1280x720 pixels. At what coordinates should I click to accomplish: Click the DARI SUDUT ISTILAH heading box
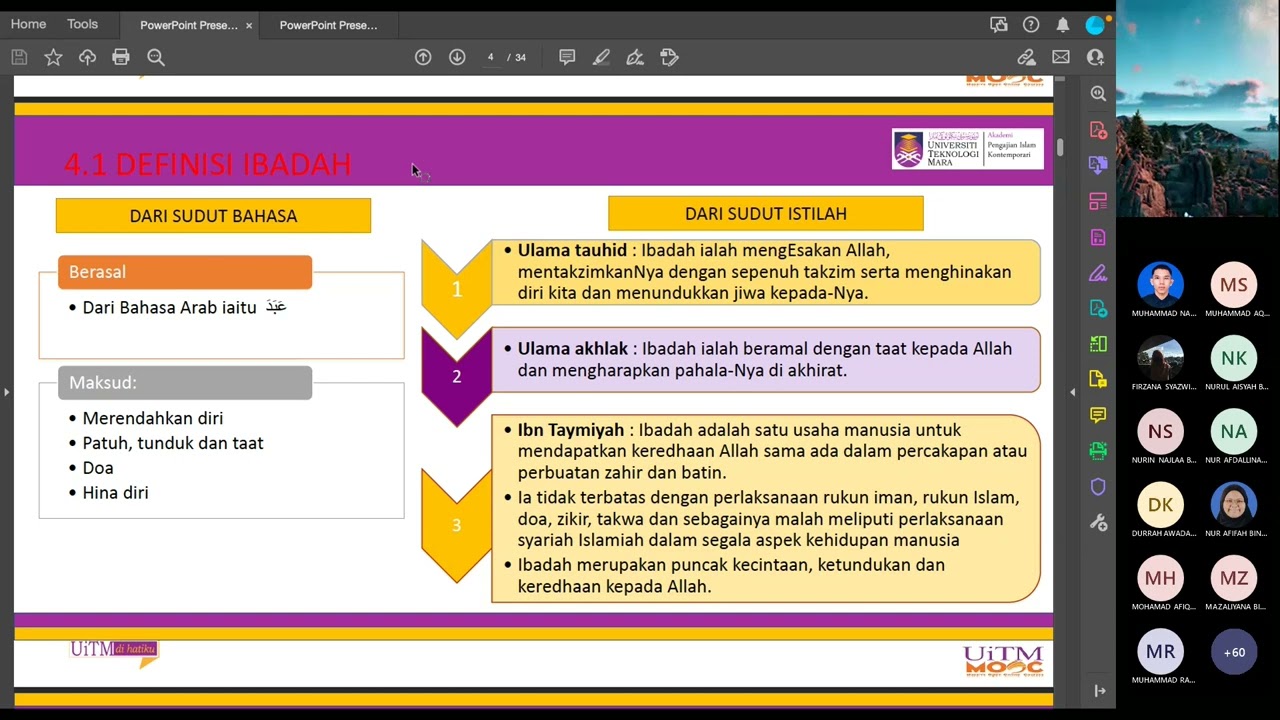(766, 214)
